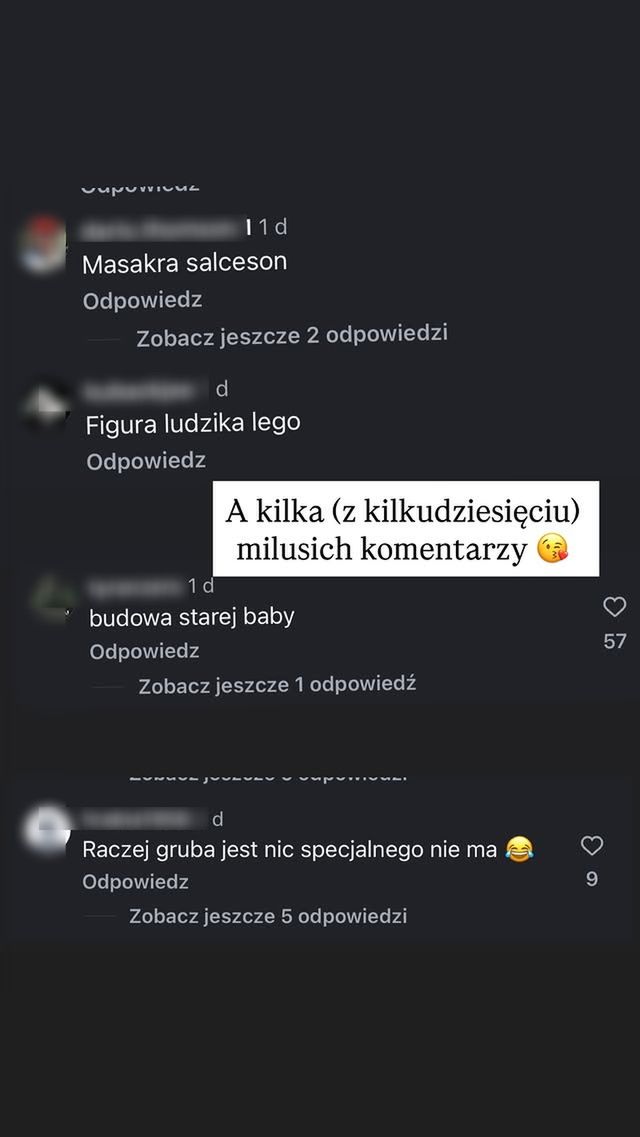
Task: Reply to the "budowa starej baby" comment
Action: (x=144, y=651)
